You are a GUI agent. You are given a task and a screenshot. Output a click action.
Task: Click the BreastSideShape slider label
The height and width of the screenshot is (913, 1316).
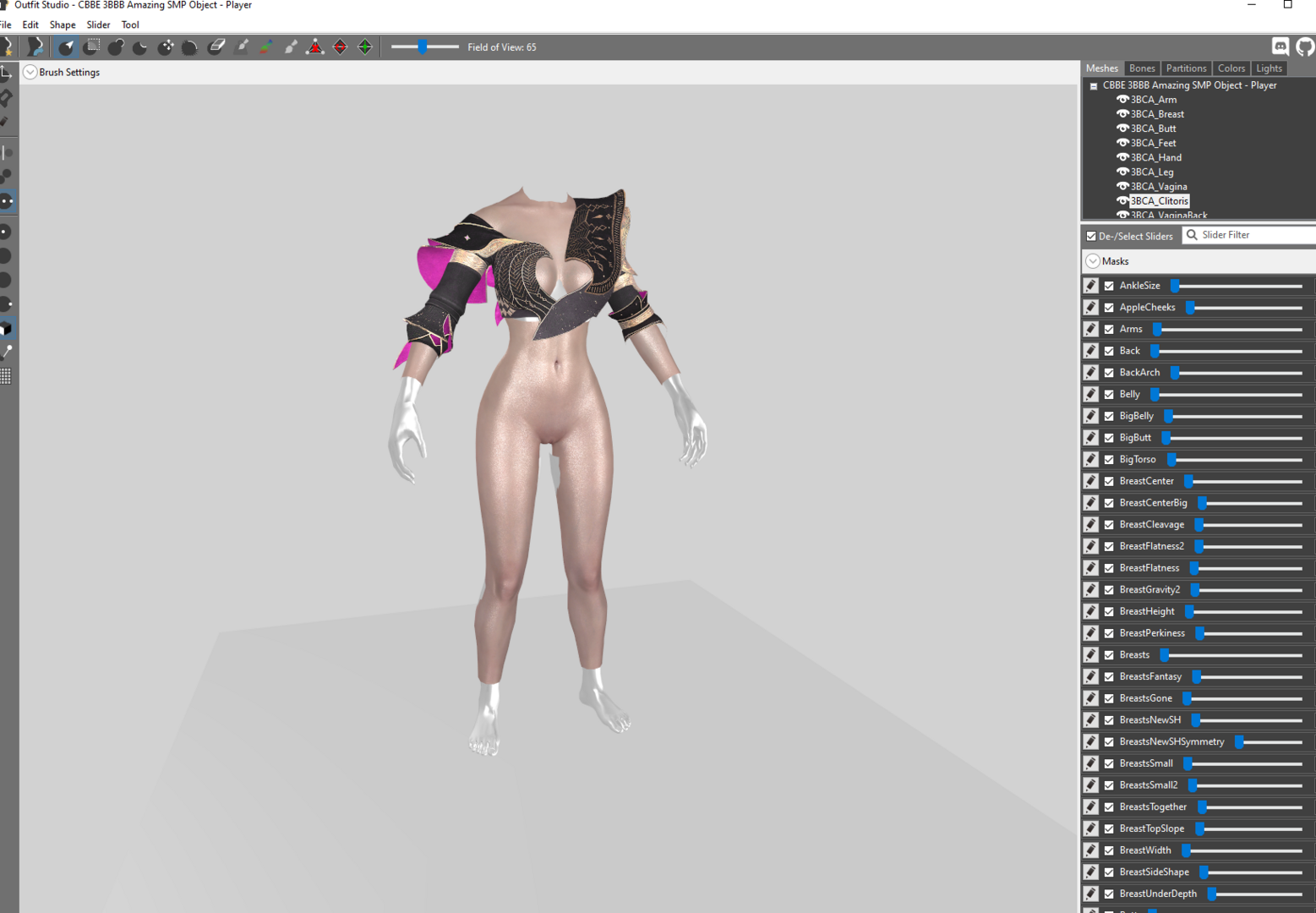(1154, 872)
